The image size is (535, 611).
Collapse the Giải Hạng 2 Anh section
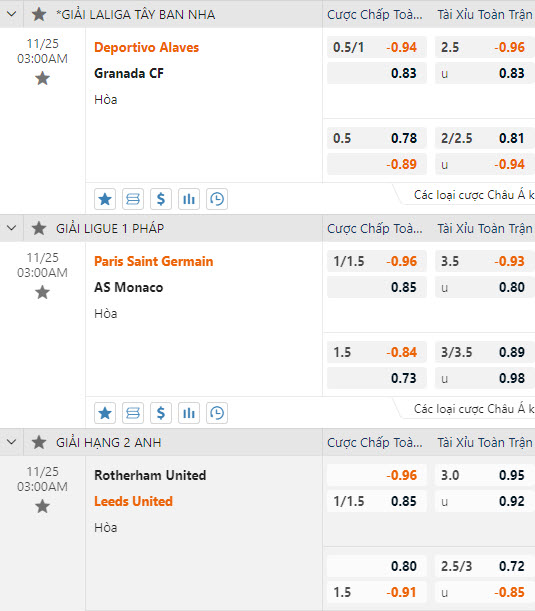12,442
